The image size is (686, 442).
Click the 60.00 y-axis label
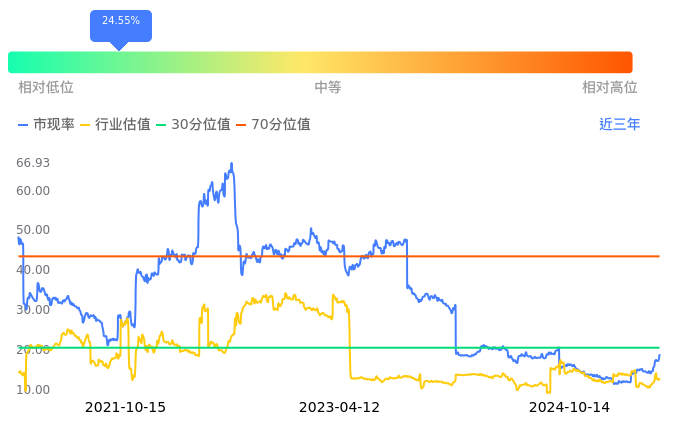pos(33,191)
